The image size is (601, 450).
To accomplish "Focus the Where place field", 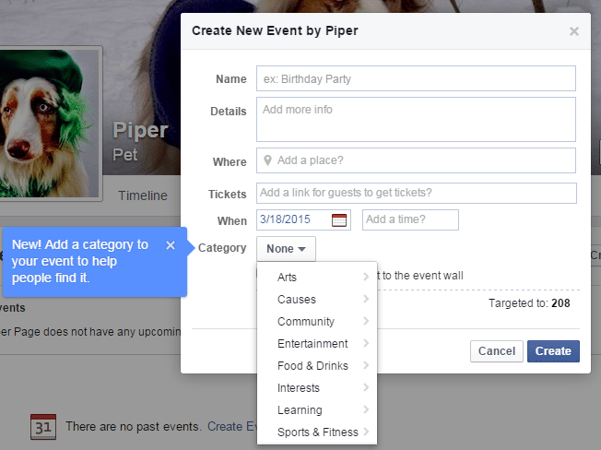I will [x=416, y=160].
